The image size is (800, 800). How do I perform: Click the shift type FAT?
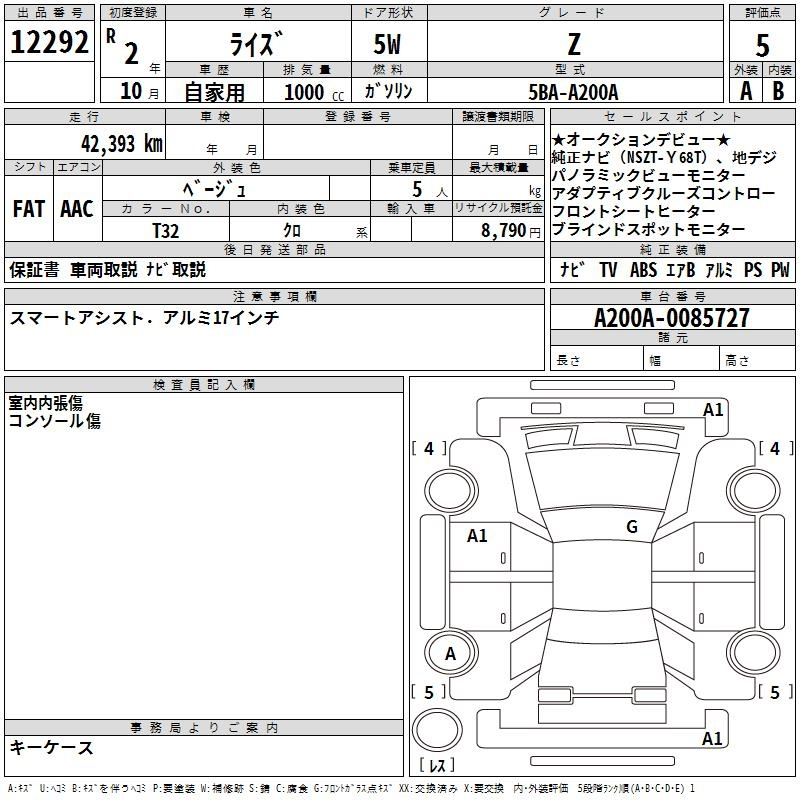click(x=29, y=209)
